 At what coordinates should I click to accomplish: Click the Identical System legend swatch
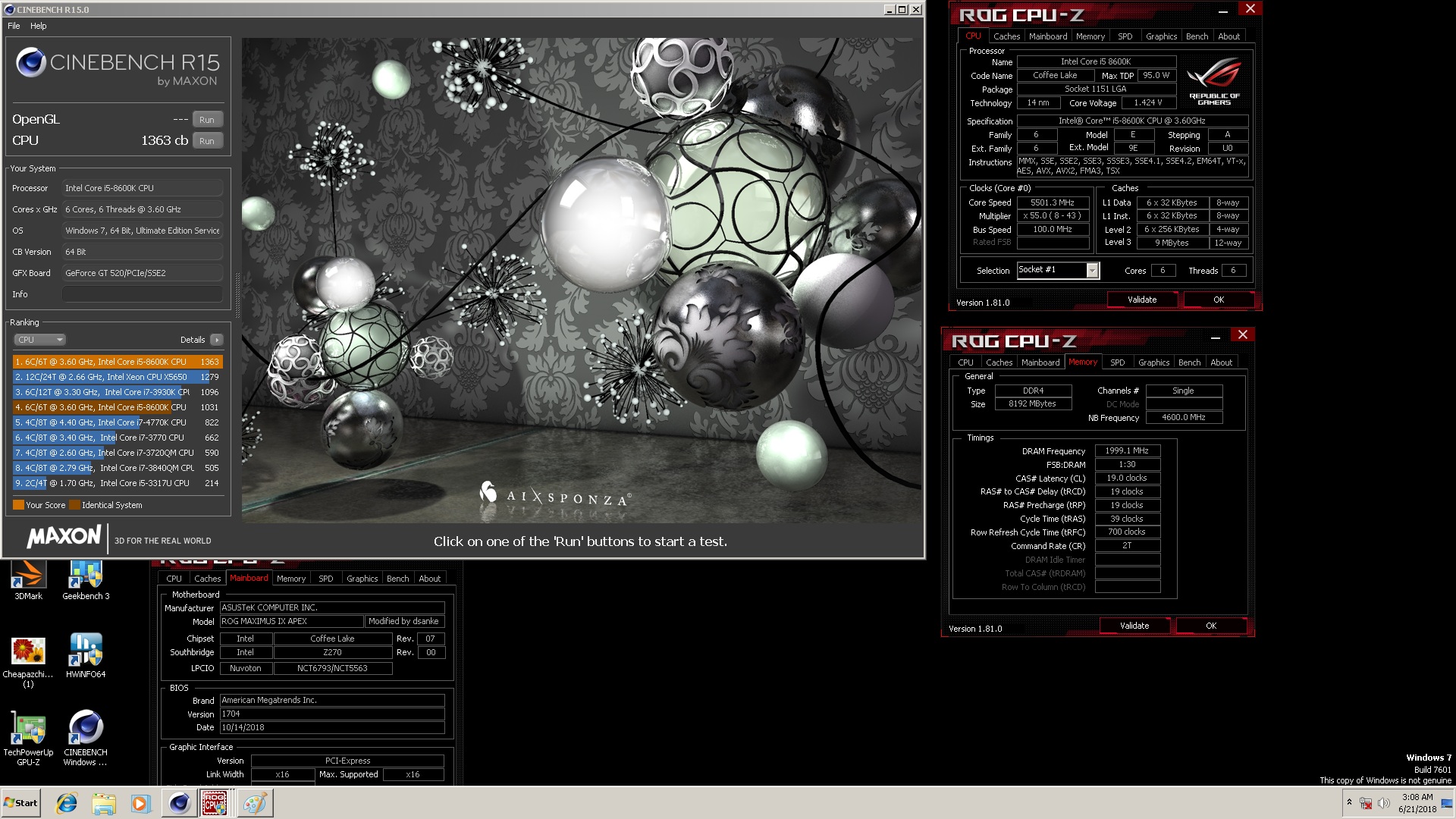74,505
